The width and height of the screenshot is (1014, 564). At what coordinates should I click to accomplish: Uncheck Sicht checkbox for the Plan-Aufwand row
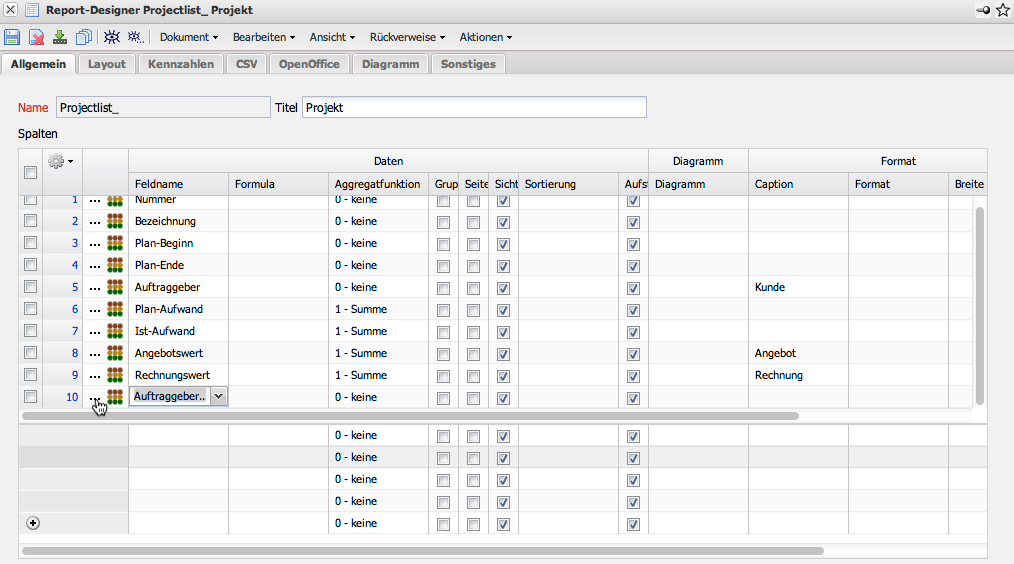point(503,309)
